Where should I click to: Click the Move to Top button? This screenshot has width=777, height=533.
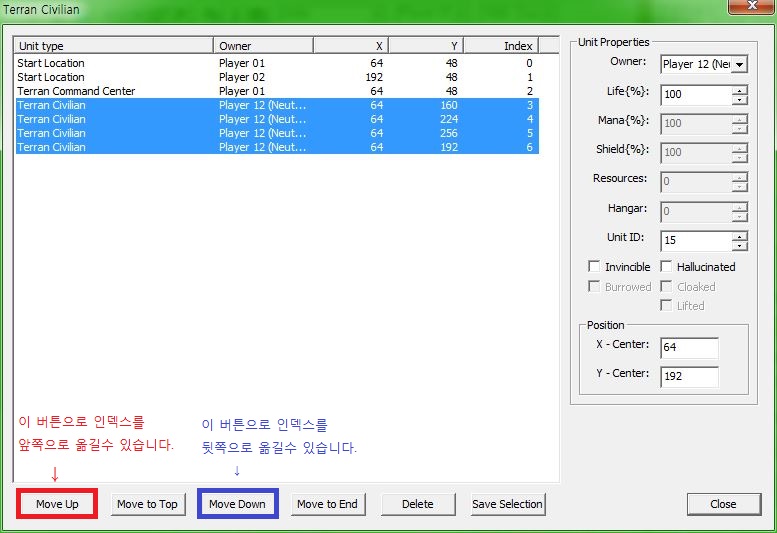(x=148, y=504)
